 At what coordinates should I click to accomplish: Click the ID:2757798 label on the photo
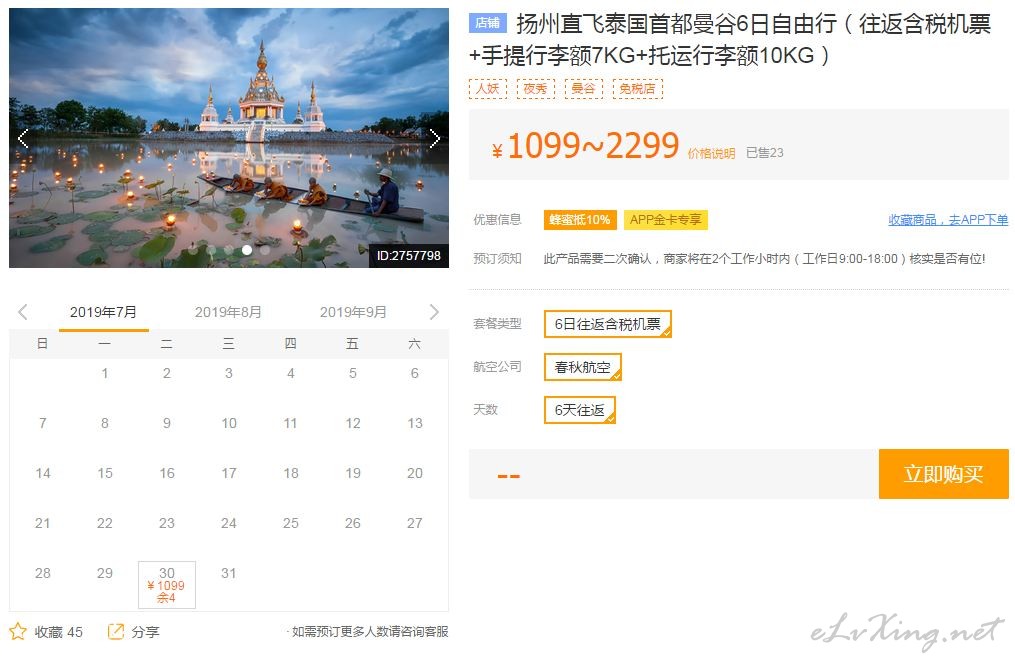click(x=408, y=256)
